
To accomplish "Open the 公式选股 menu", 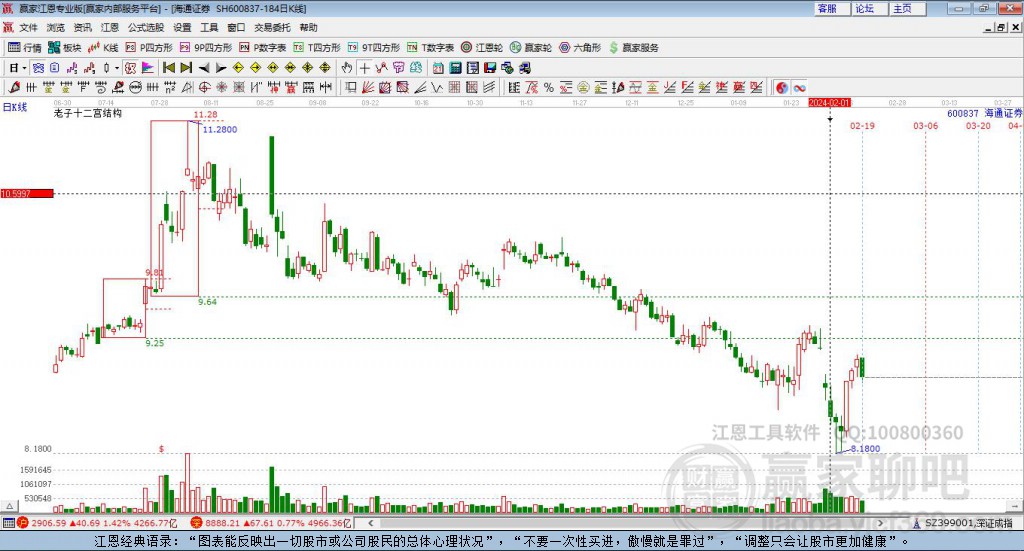I will [x=146, y=27].
